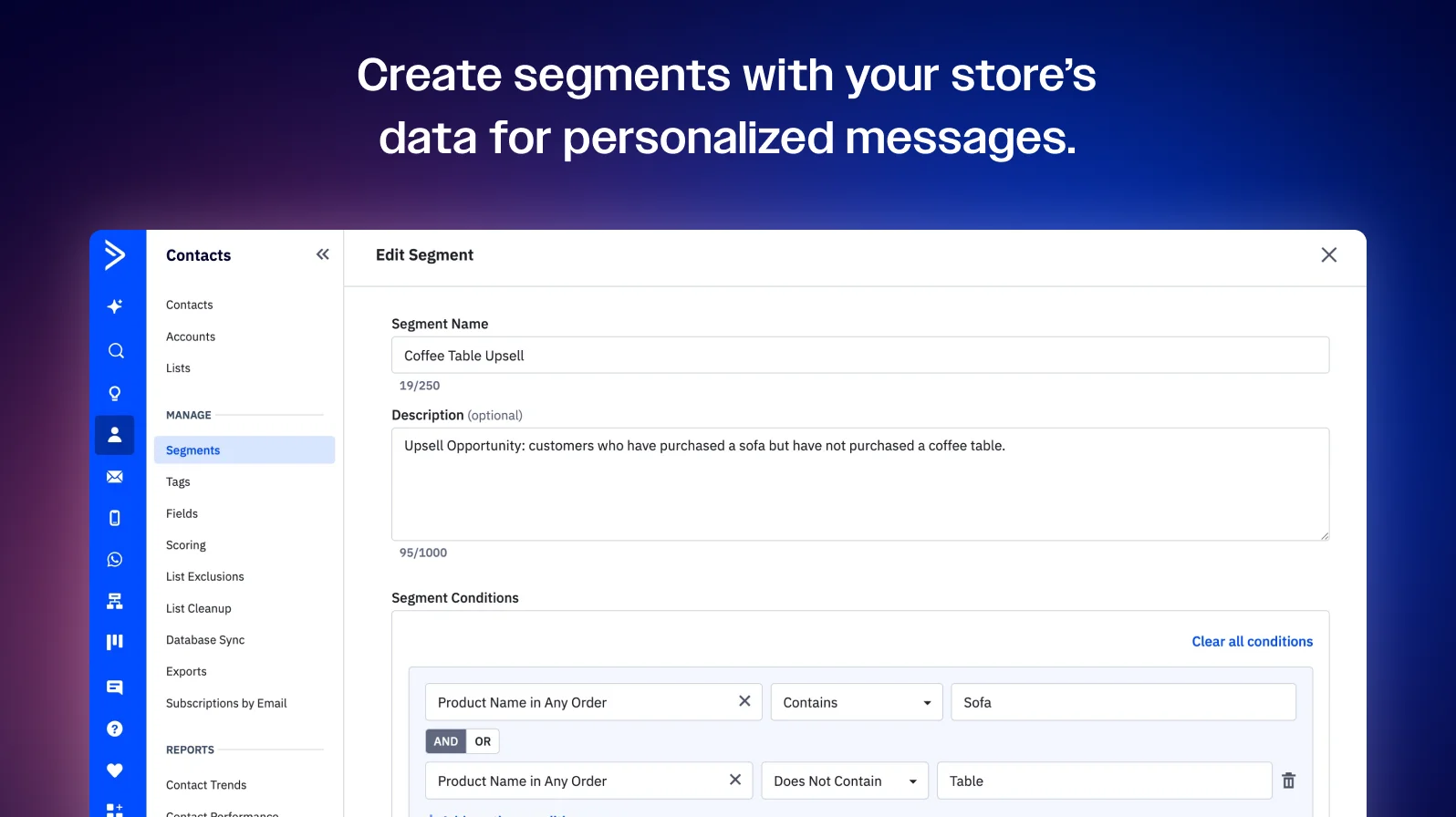Select the Contacts person icon in sidebar
The image size is (1456, 817).
115,435
